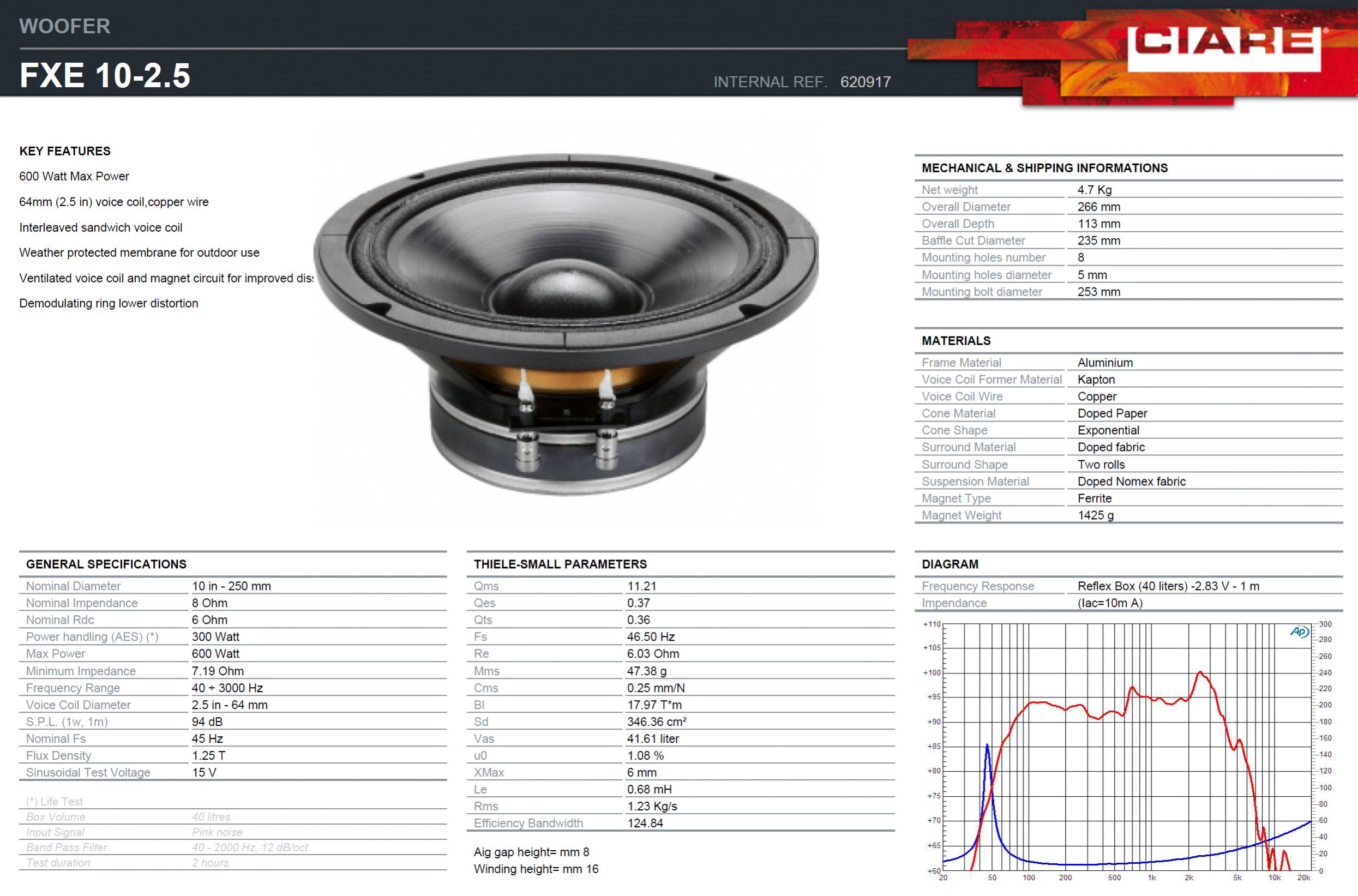Image resolution: width=1358 pixels, height=896 pixels.
Task: Click the (*) Life Test footnote
Action: [55, 802]
